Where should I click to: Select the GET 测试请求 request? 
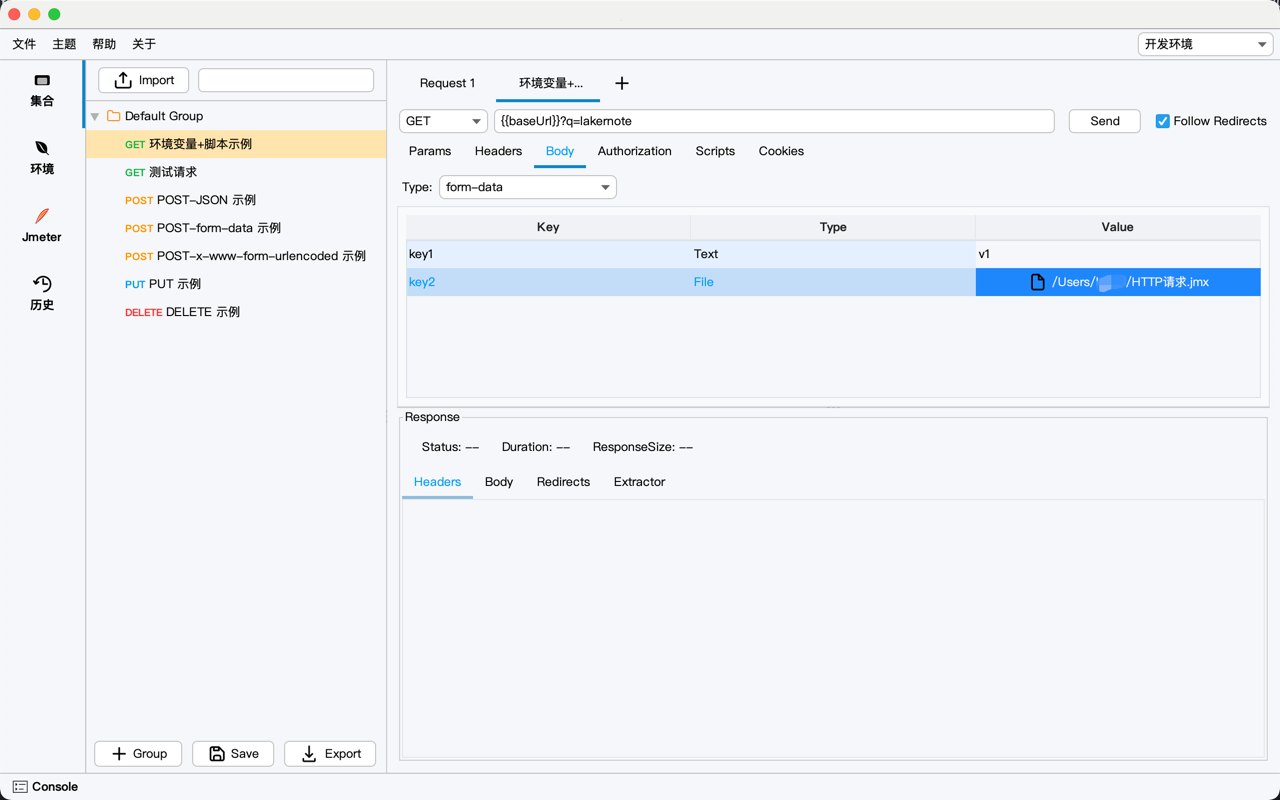click(x=236, y=172)
